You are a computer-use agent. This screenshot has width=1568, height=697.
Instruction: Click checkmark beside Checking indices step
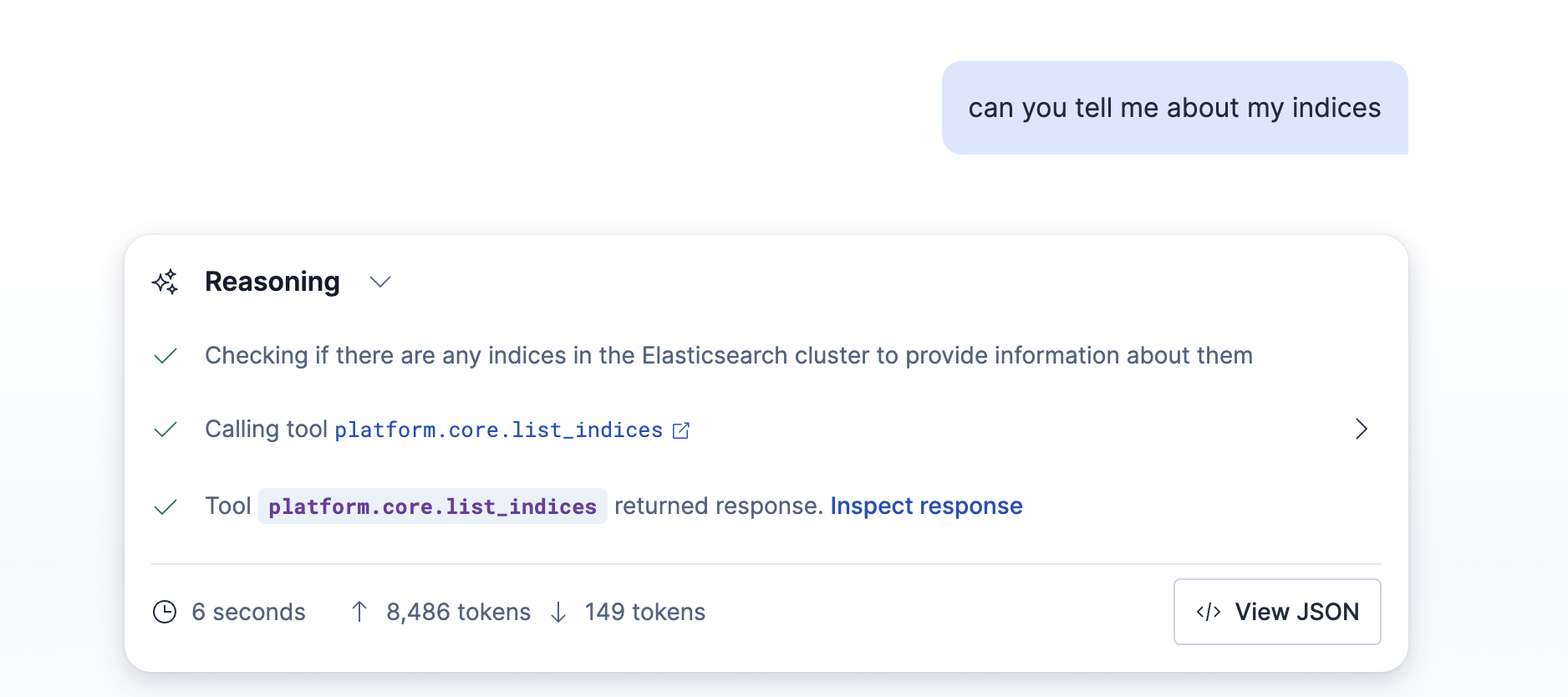[165, 356]
